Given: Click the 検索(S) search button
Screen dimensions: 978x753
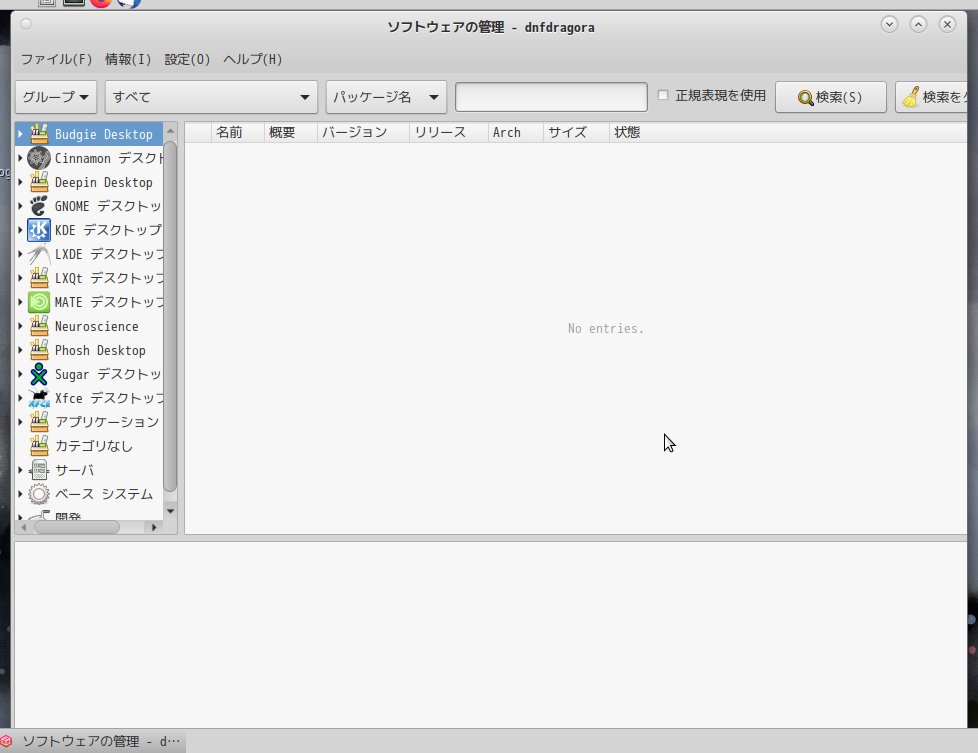Looking at the screenshot, I should pos(830,97).
